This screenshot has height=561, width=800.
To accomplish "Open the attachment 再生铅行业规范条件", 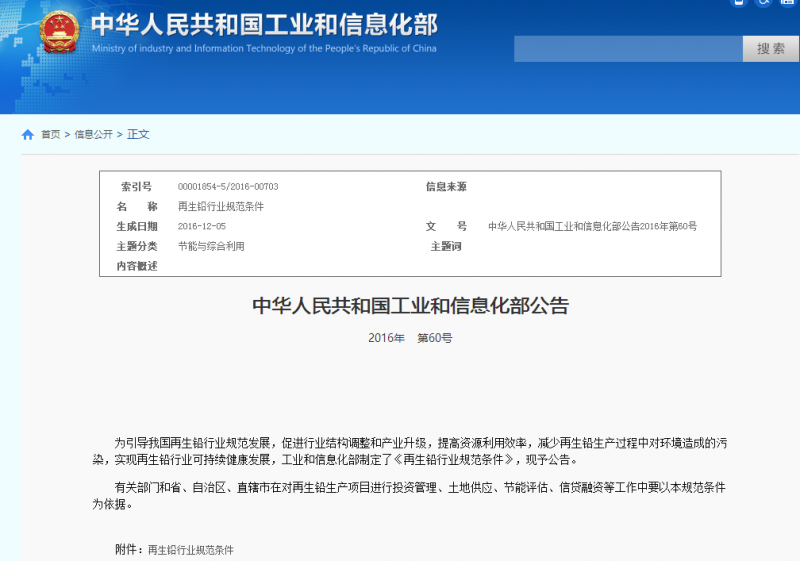I will (x=190, y=550).
